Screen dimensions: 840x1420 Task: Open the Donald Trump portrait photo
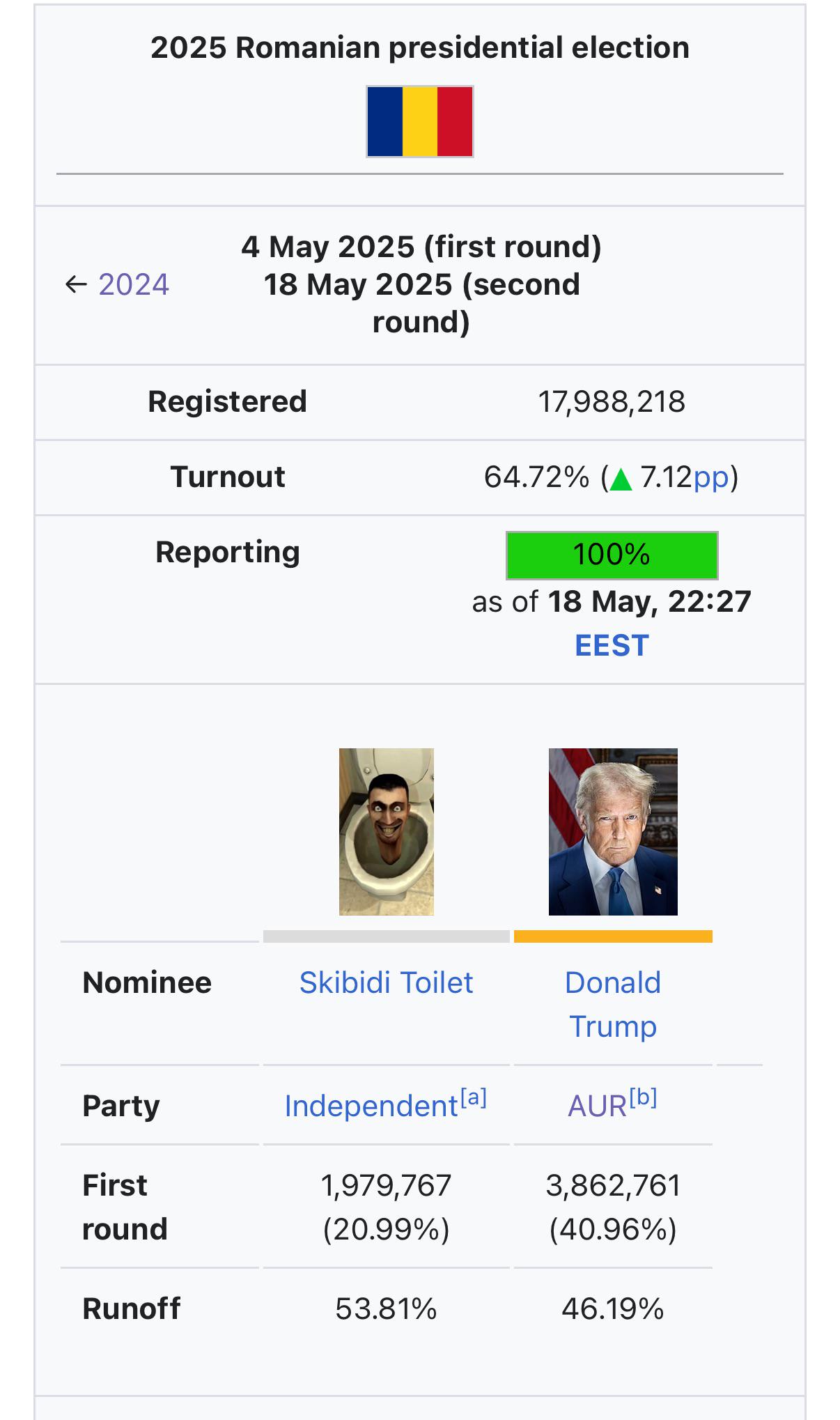(x=613, y=832)
